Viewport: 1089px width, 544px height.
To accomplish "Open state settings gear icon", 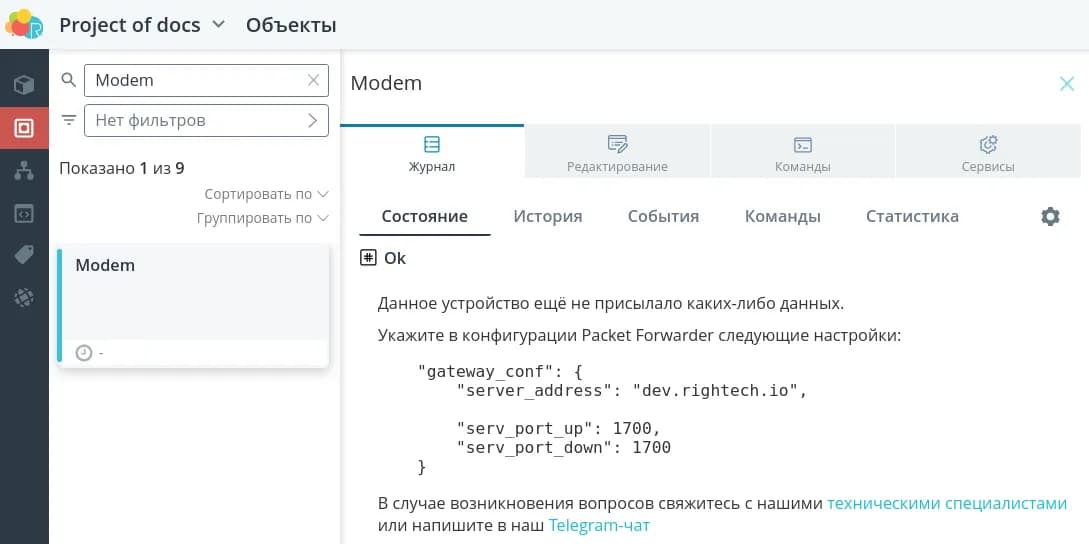I will 1050,216.
